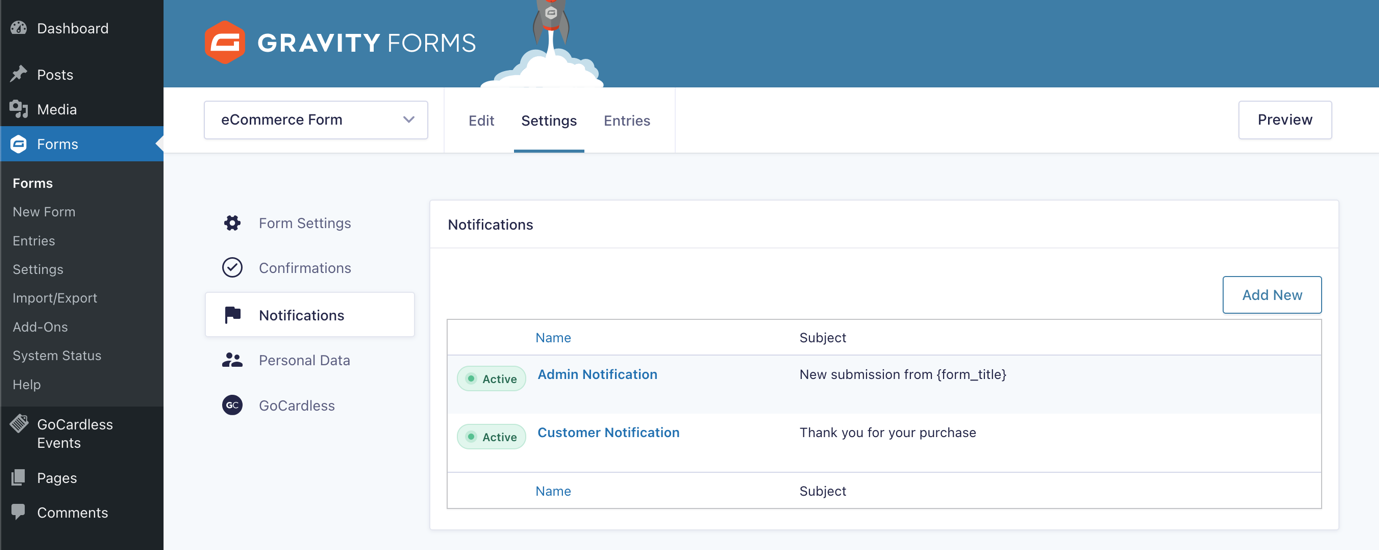Open the Customer Notification link

click(608, 432)
